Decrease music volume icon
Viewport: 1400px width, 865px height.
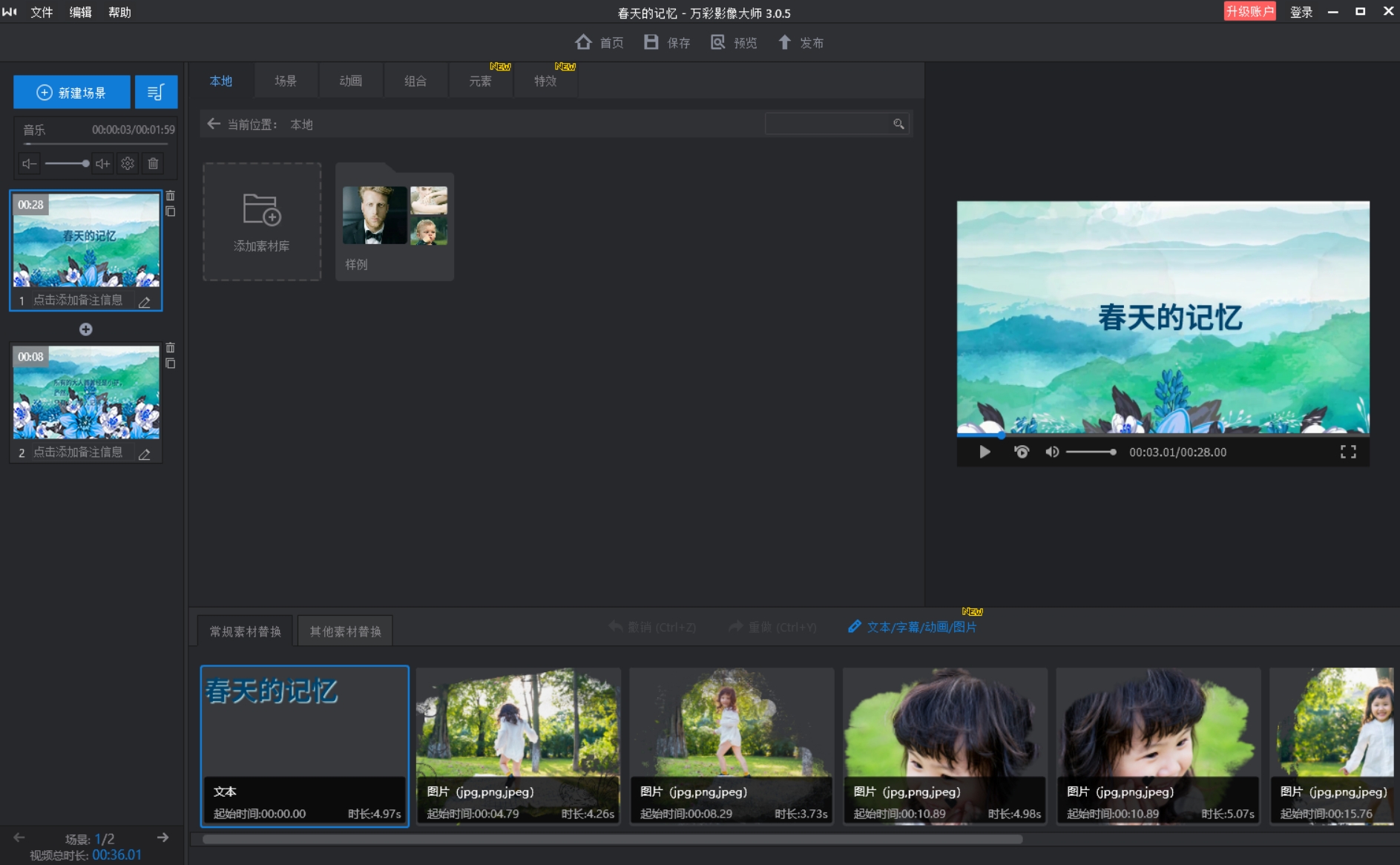point(29,164)
